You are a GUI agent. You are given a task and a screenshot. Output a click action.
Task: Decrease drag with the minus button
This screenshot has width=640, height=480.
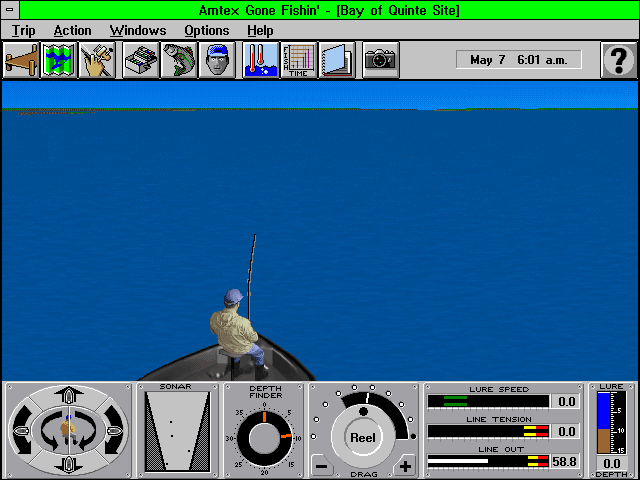(x=322, y=466)
